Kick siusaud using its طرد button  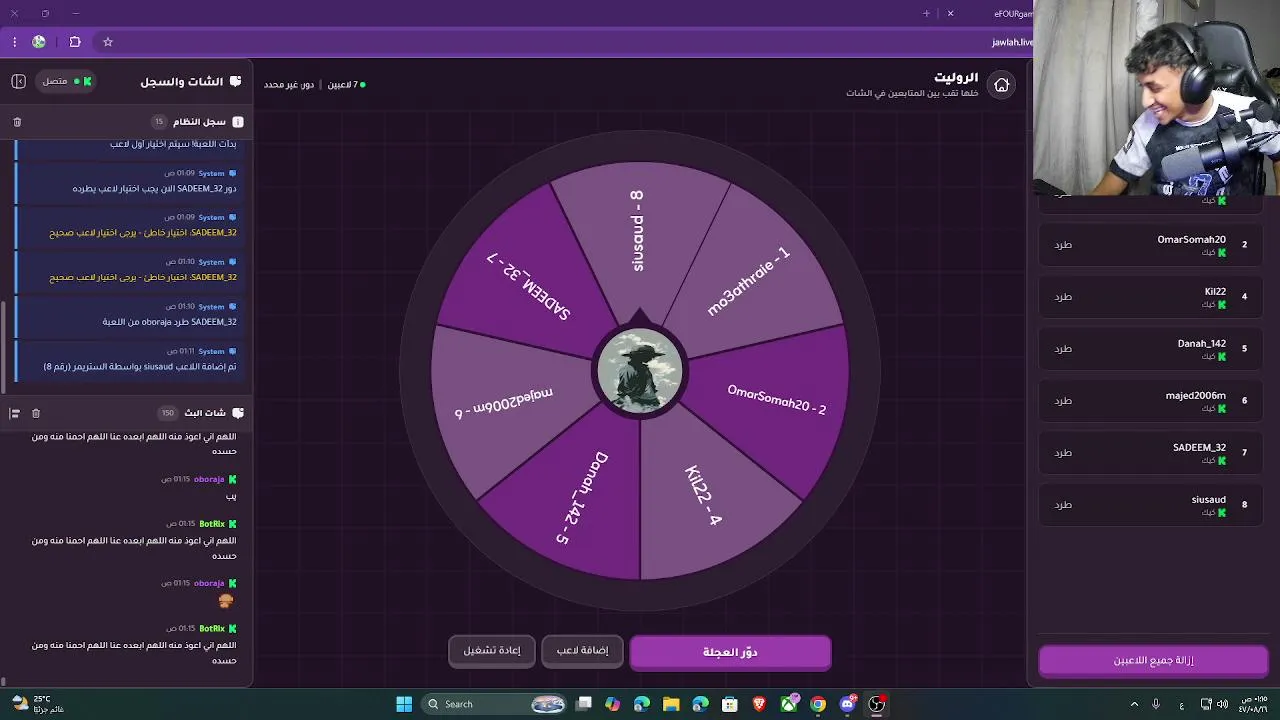pyautogui.click(x=1063, y=505)
